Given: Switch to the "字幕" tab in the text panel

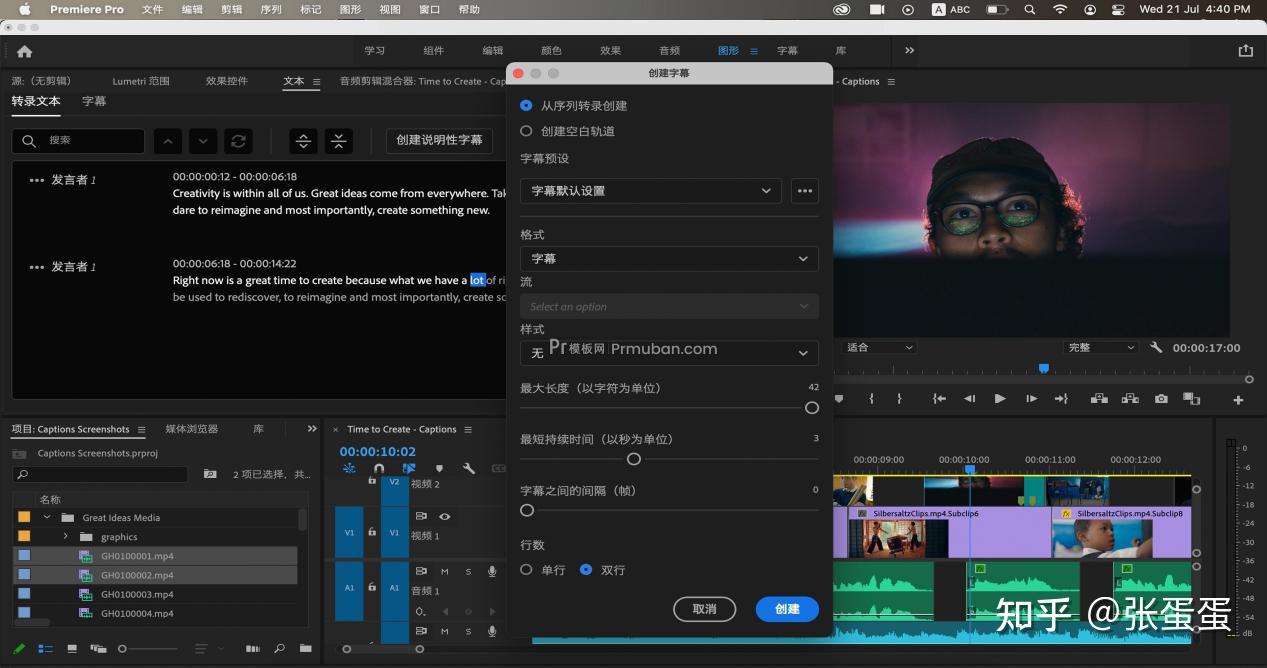Looking at the screenshot, I should tap(94, 101).
